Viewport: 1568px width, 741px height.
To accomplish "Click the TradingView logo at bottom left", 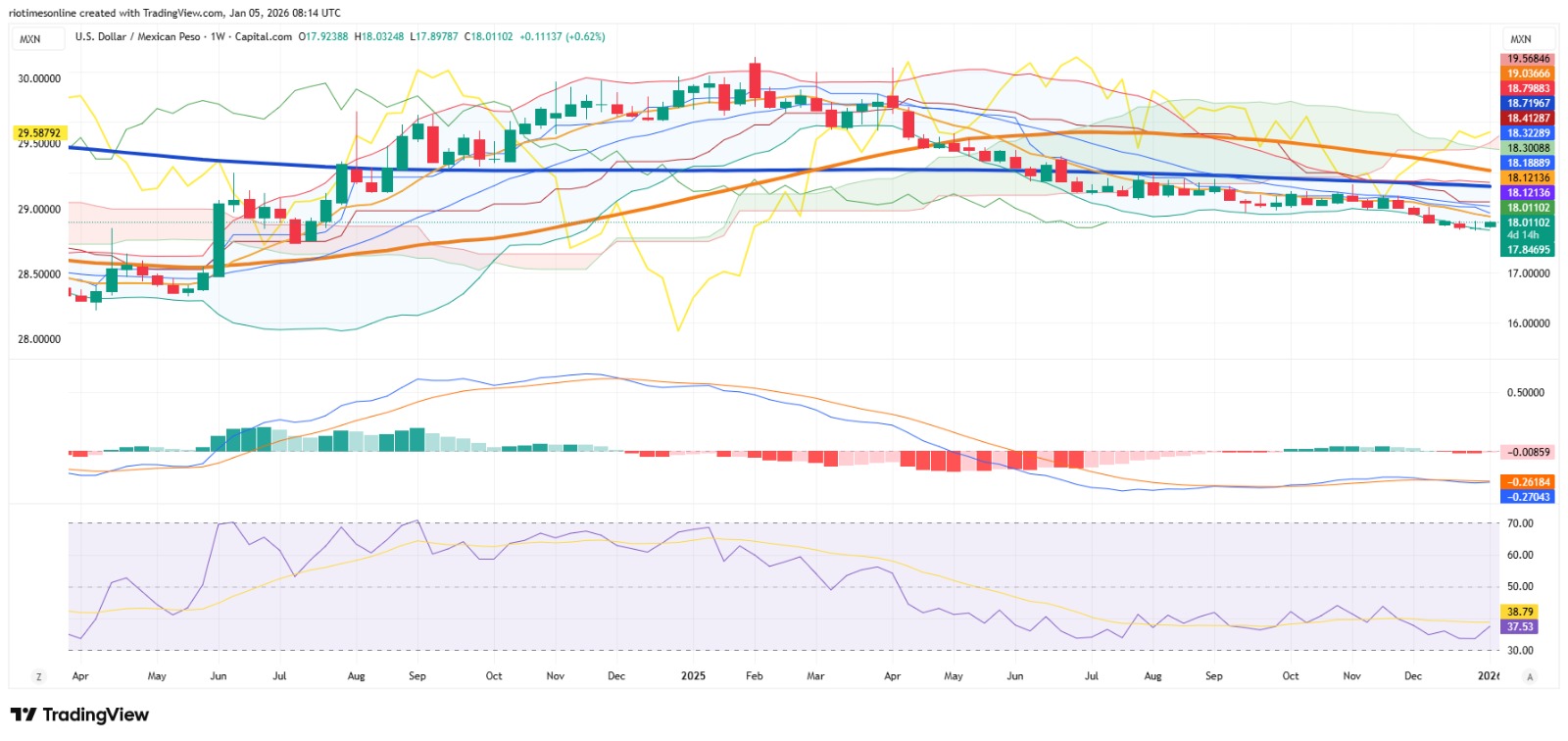I will point(79,715).
